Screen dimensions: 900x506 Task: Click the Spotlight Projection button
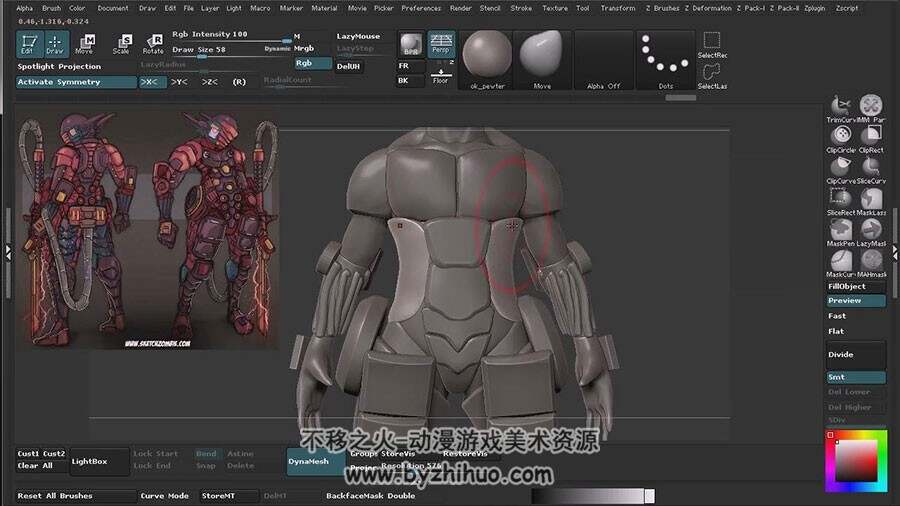pyautogui.click(x=59, y=67)
